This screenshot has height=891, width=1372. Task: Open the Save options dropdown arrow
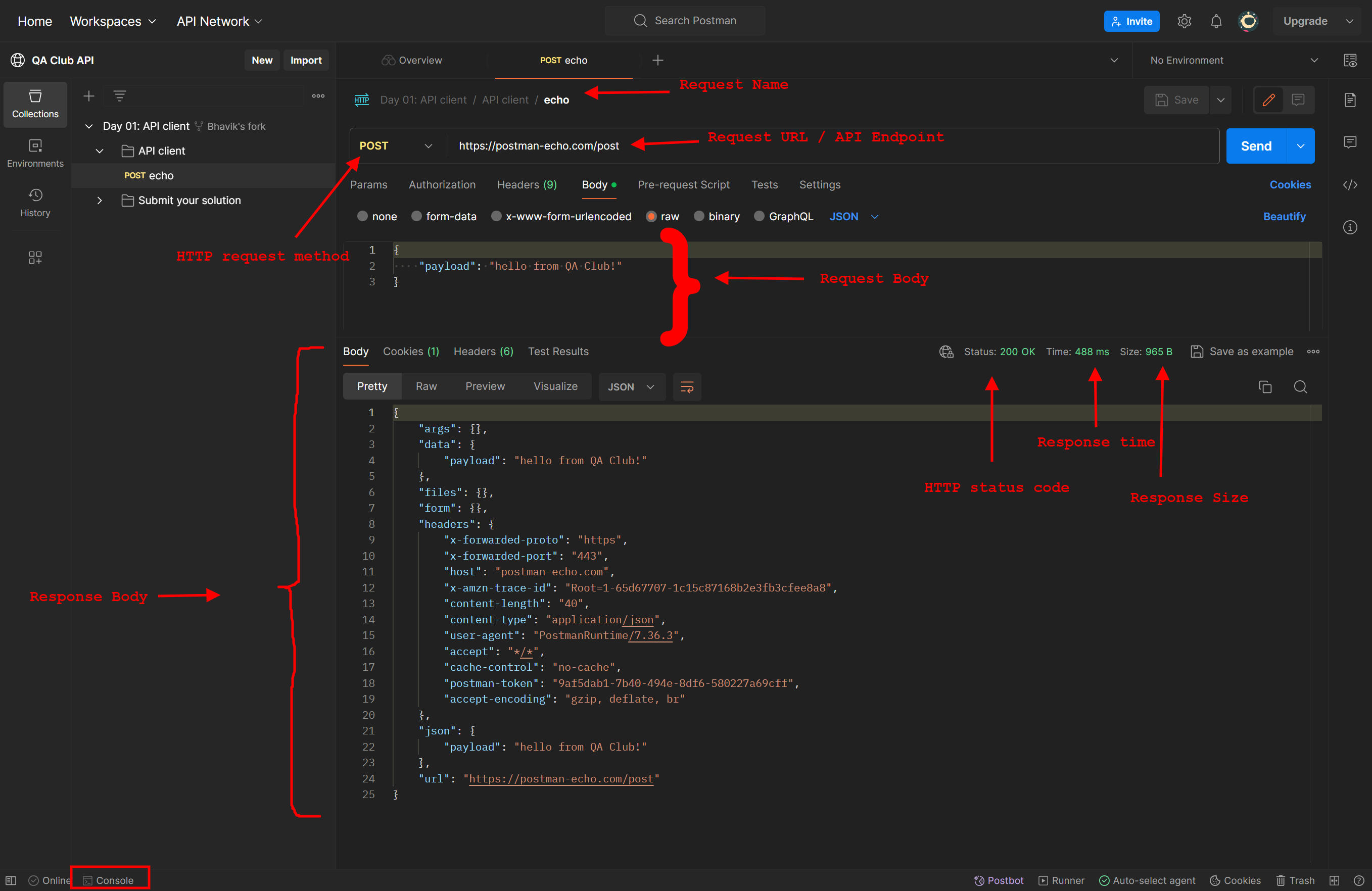(x=1220, y=100)
